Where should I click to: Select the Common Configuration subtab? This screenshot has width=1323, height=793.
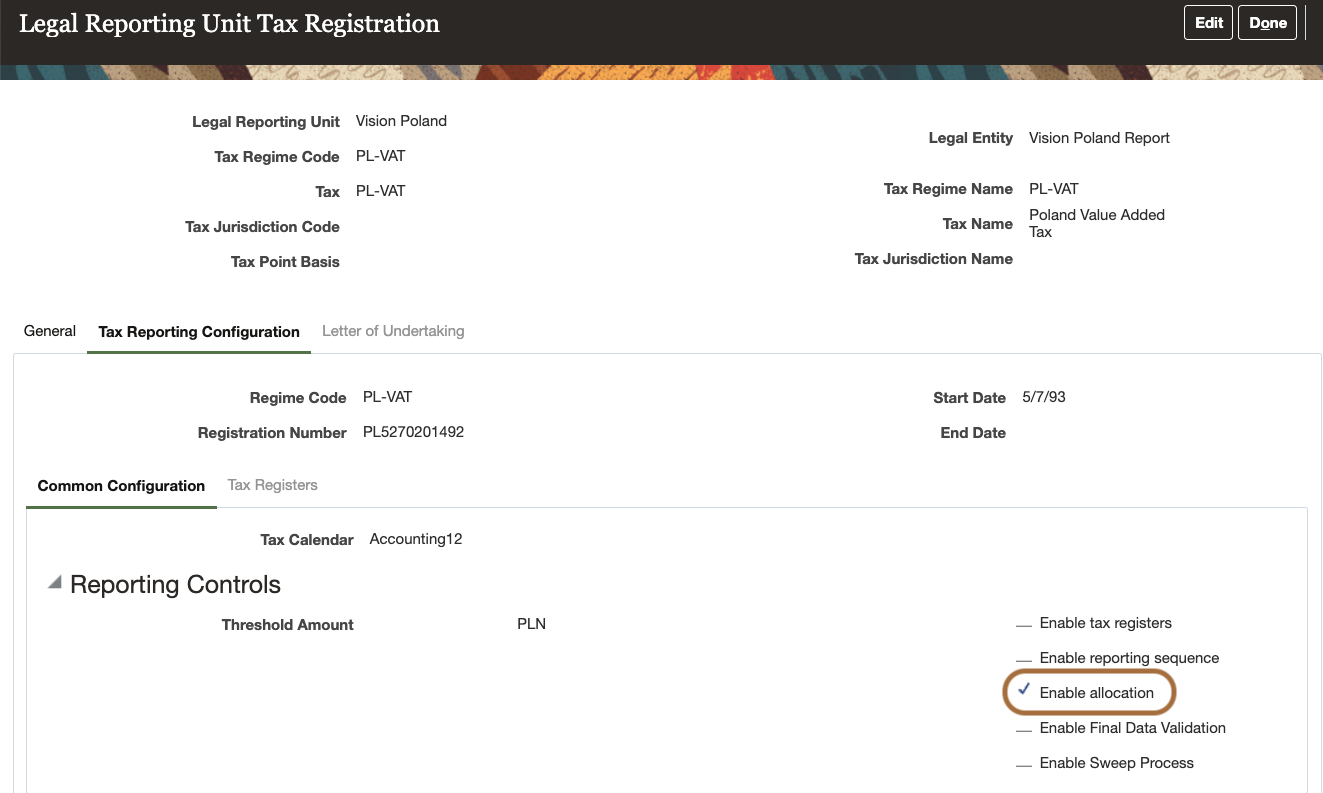pyautogui.click(x=120, y=485)
